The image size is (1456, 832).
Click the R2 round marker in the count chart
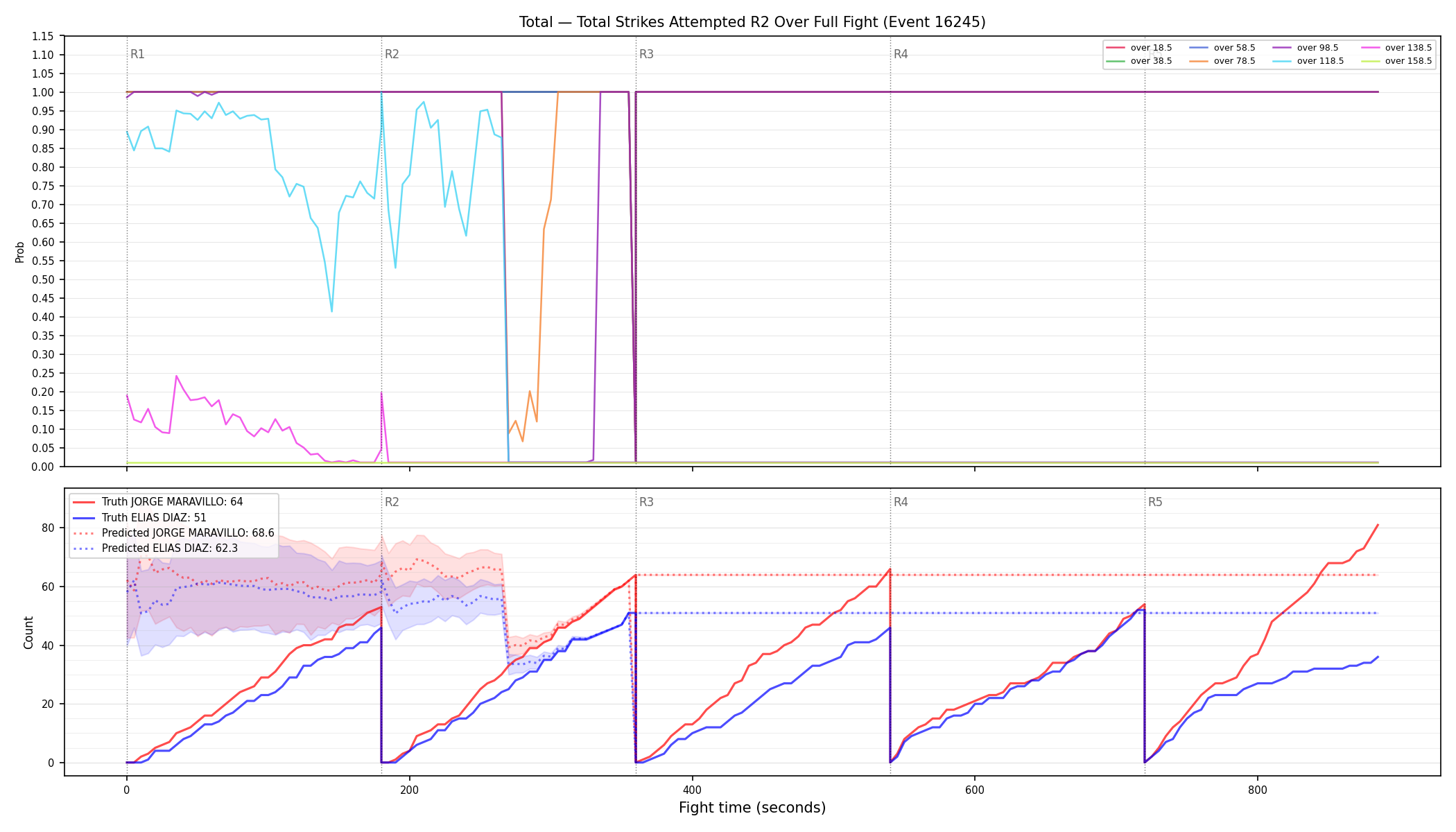392,502
